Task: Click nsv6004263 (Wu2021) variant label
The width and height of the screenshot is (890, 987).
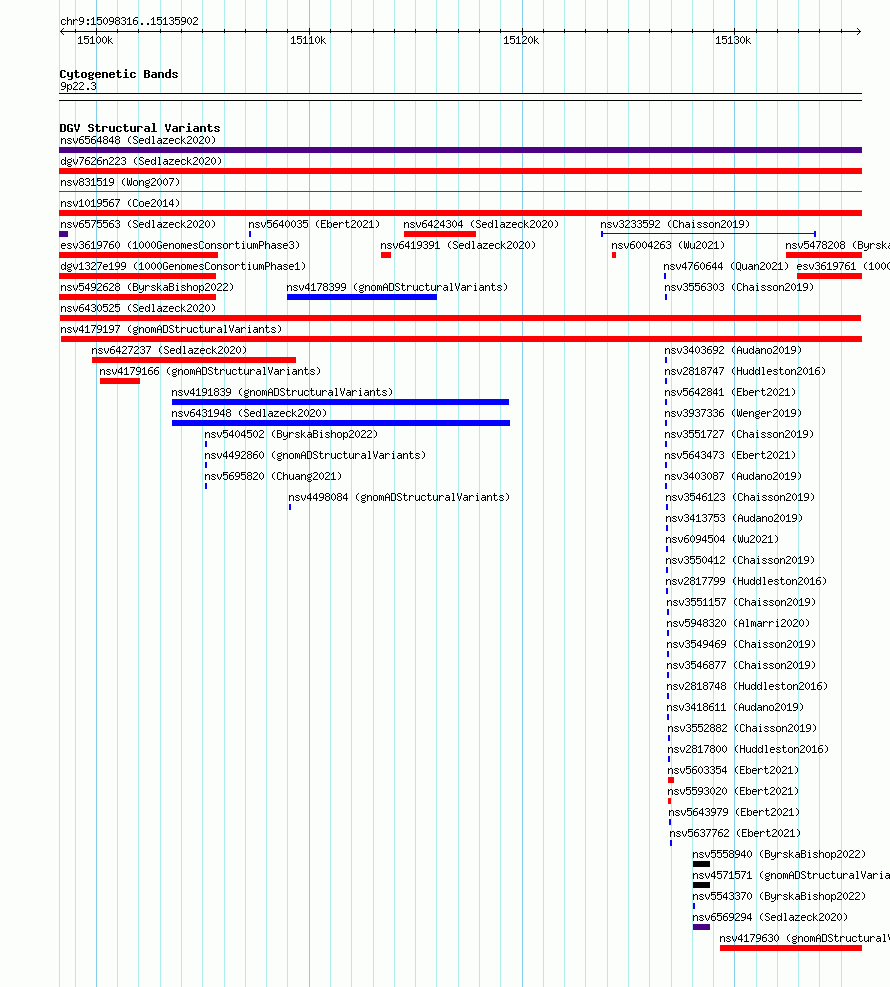Action: coord(668,245)
